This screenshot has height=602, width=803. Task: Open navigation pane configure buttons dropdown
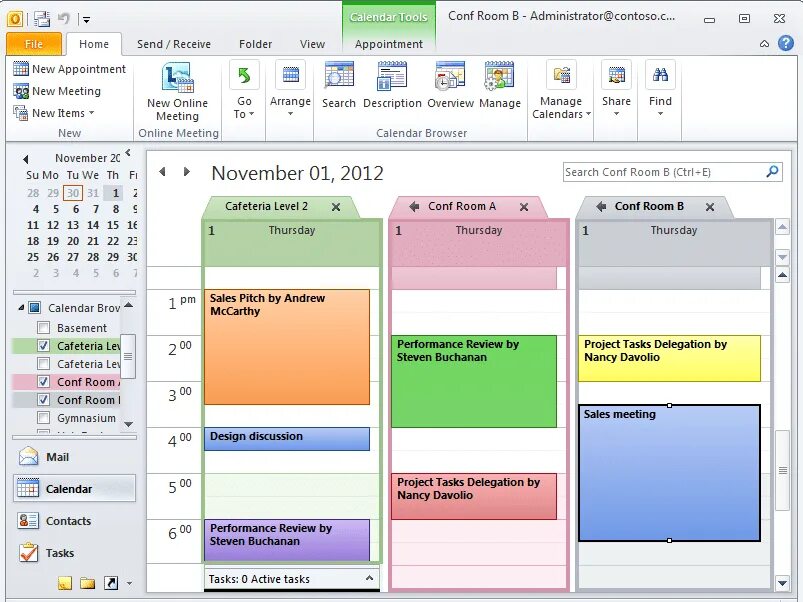tap(129, 583)
